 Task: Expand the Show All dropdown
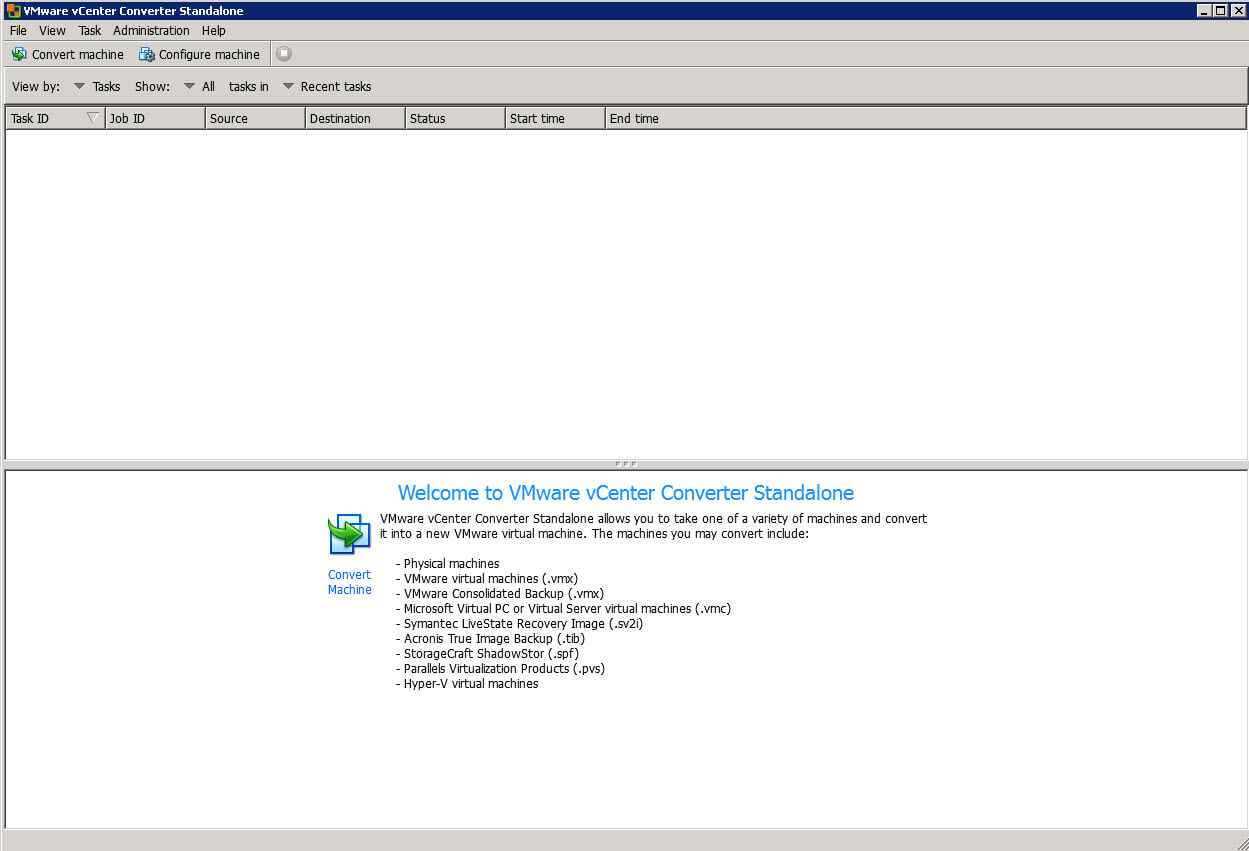pos(189,86)
